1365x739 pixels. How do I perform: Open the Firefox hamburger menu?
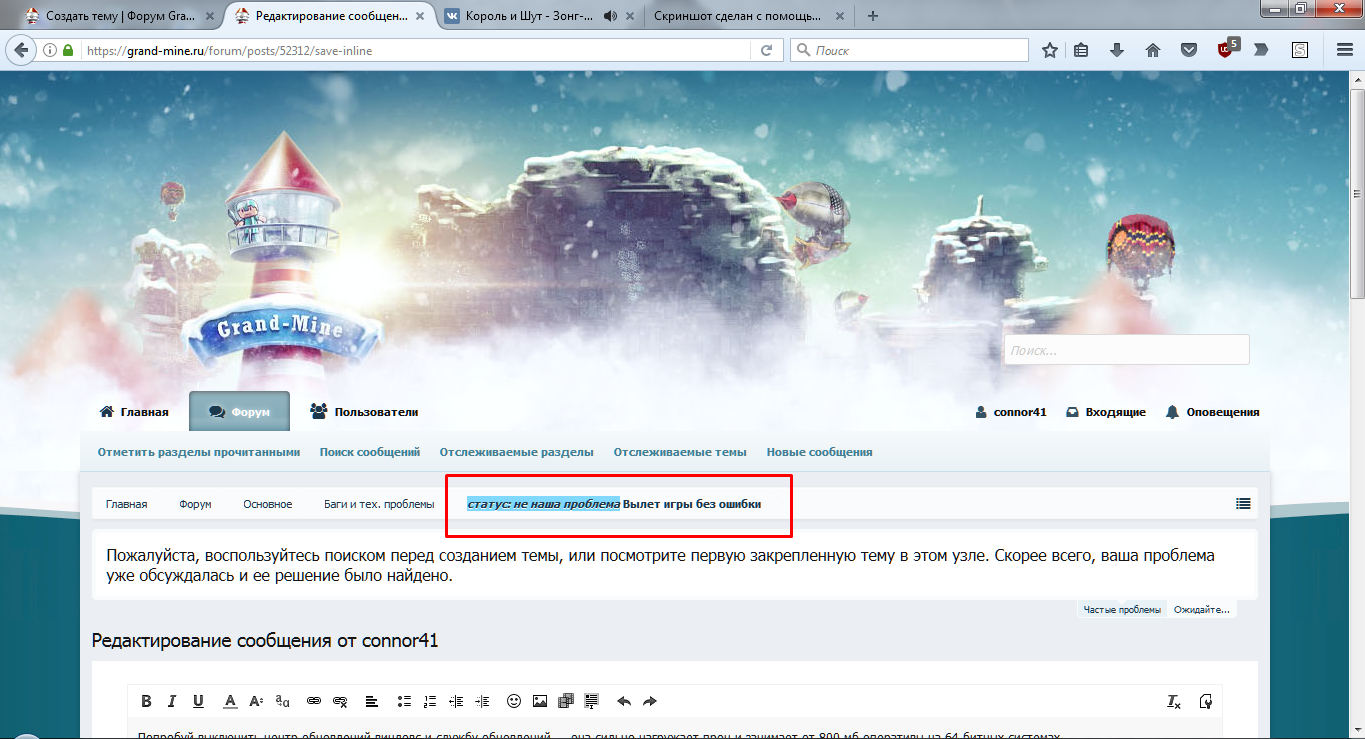pos(1344,50)
